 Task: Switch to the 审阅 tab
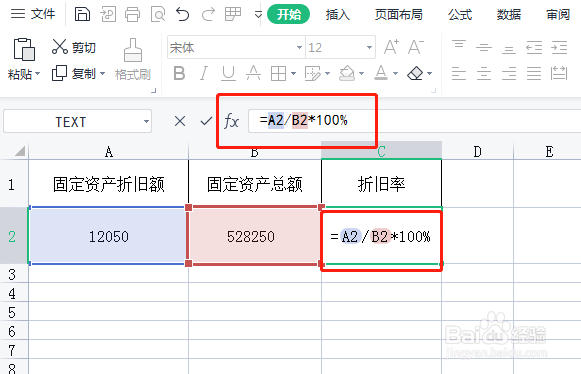click(x=558, y=14)
